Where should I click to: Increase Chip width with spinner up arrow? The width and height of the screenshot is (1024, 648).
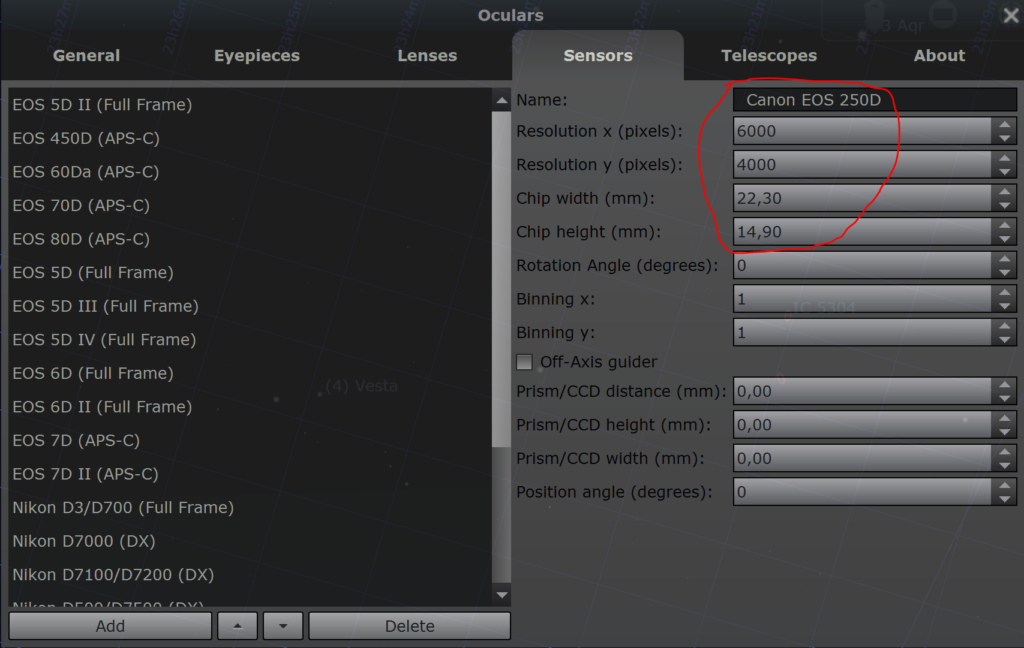point(1004,191)
